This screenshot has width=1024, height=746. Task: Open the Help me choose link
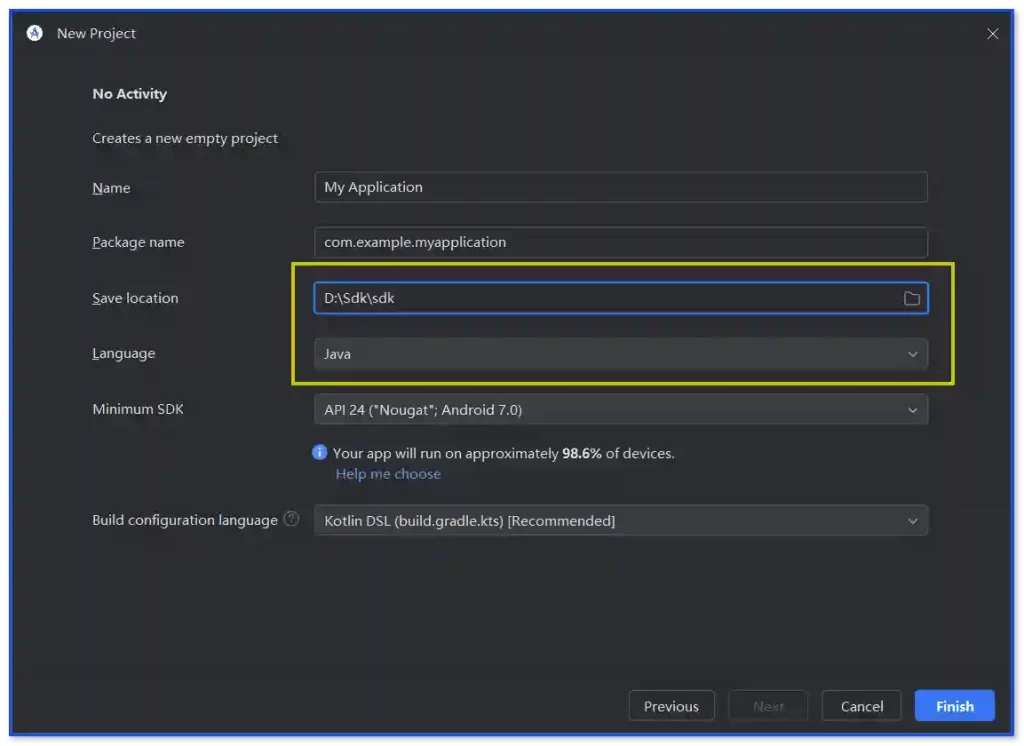pyautogui.click(x=388, y=474)
